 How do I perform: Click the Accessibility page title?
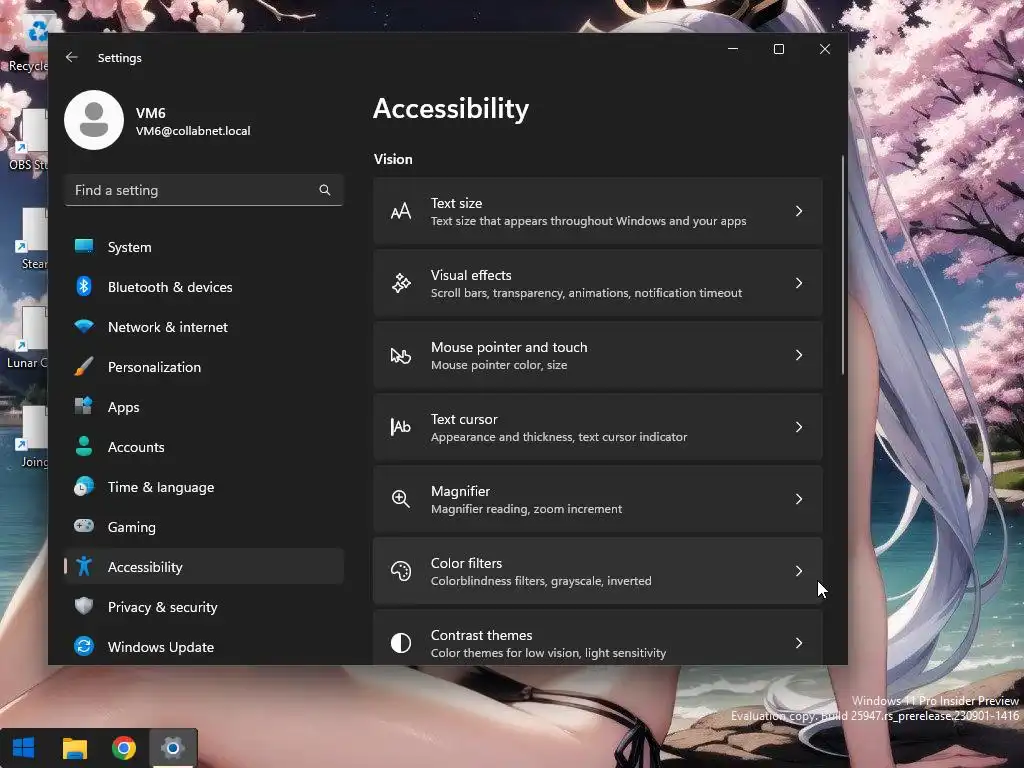451,108
